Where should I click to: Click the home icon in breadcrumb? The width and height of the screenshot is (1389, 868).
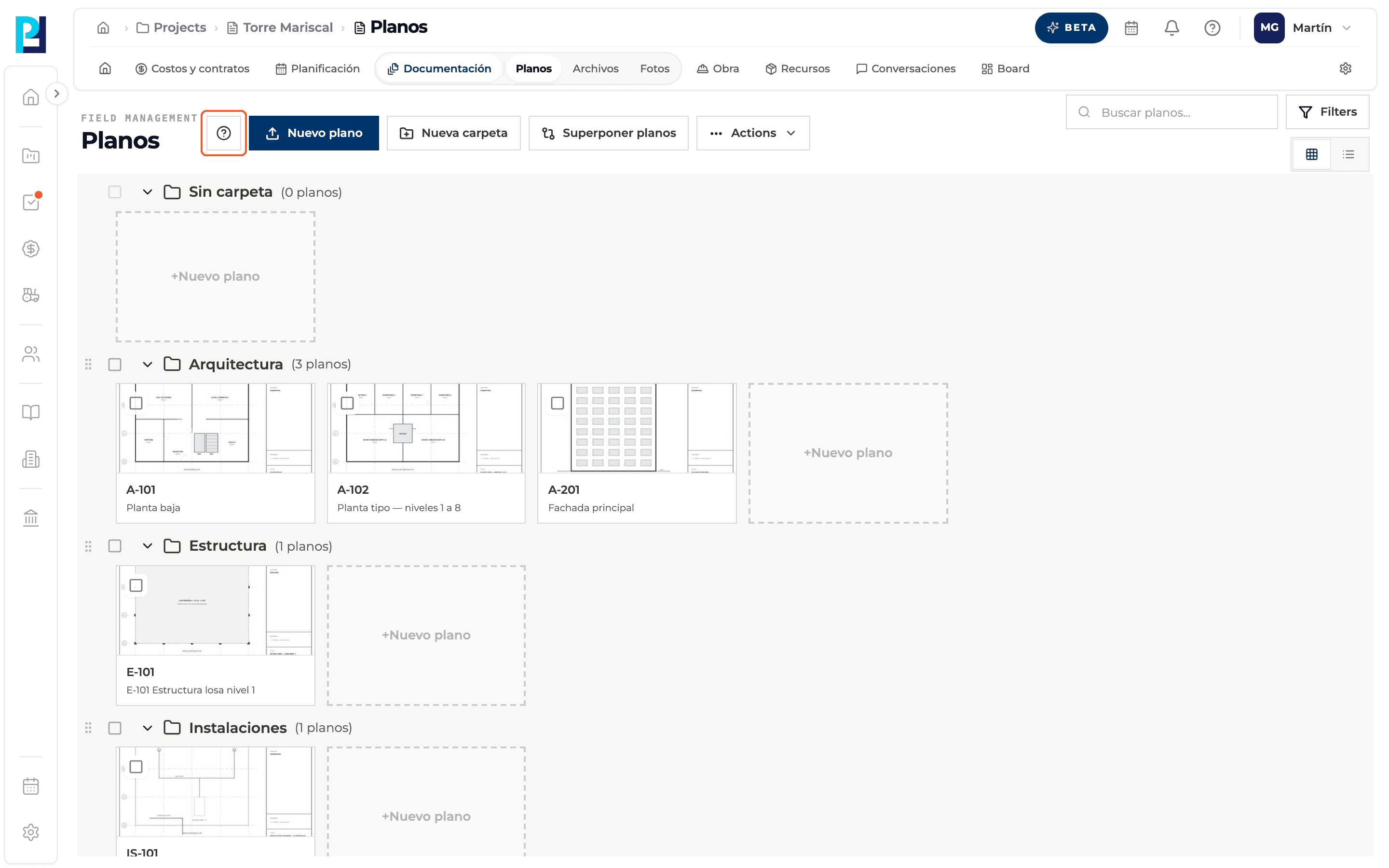(x=103, y=27)
